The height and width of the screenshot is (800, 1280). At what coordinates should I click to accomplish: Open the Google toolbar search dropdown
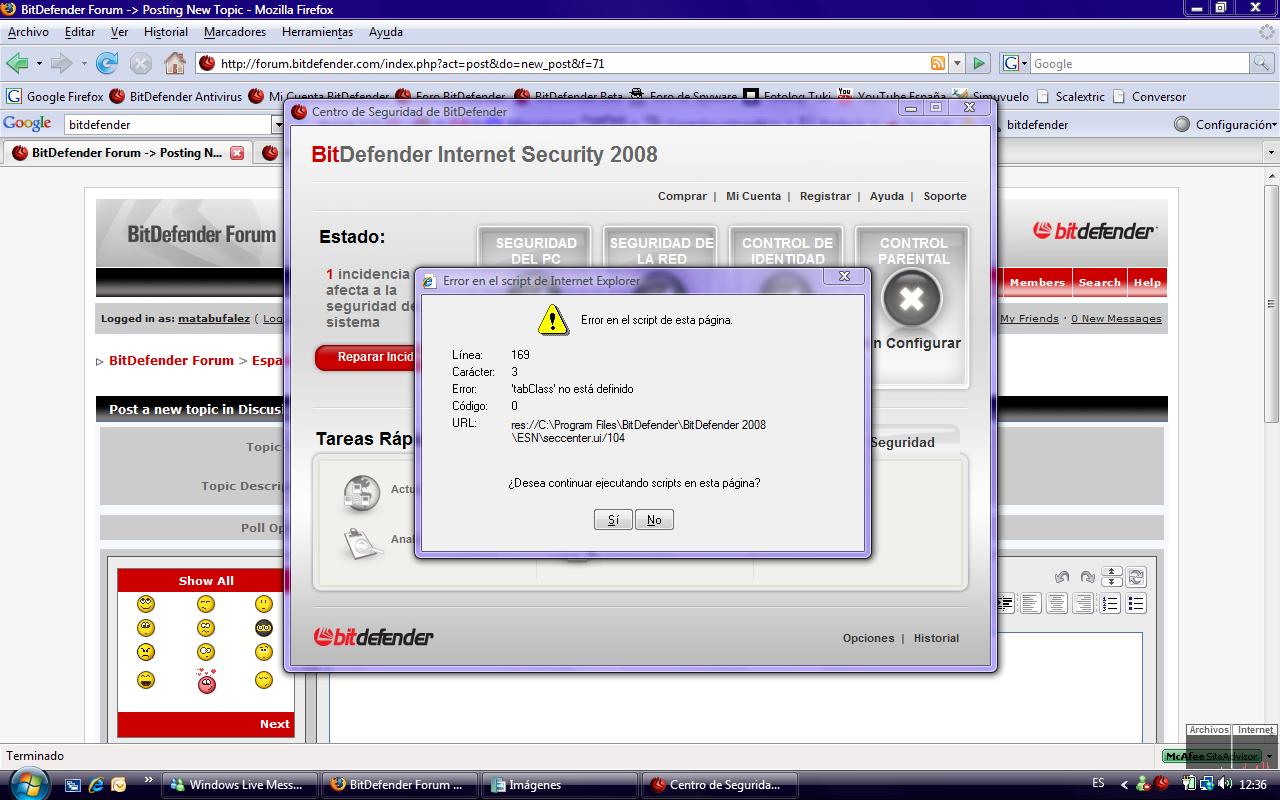pyautogui.click(x=278, y=124)
